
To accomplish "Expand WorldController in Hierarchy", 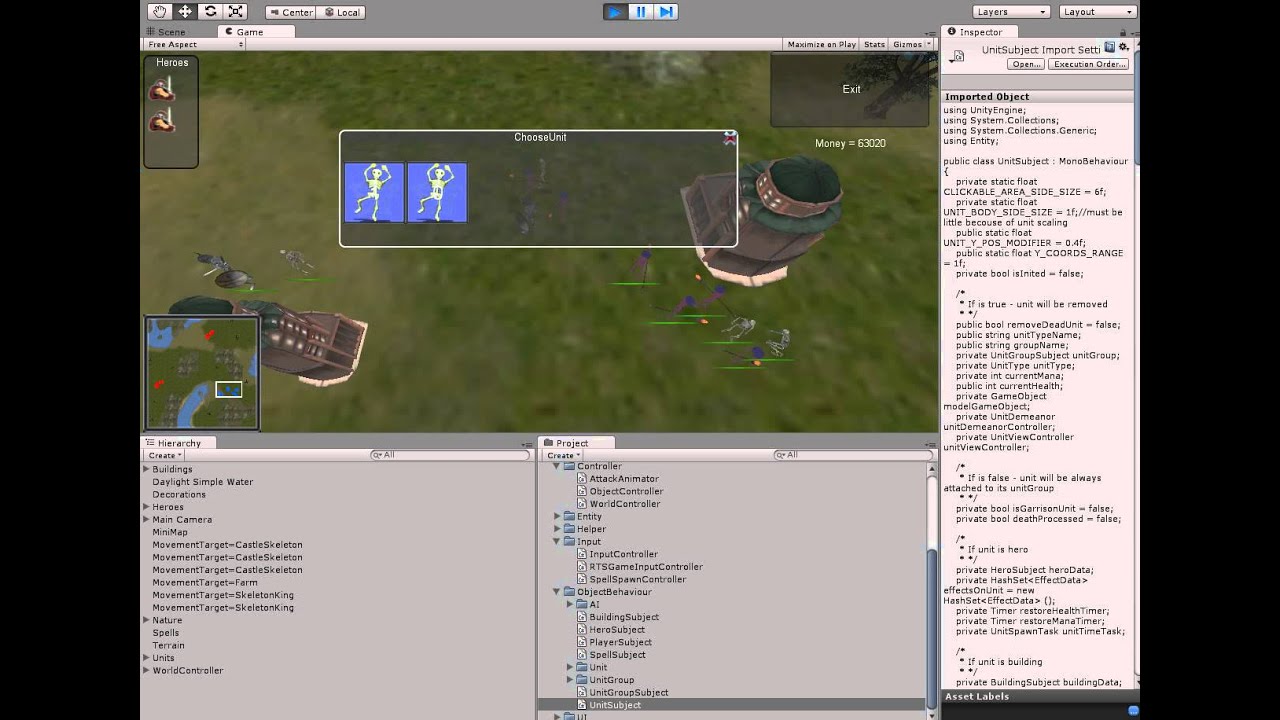I will click(x=146, y=670).
